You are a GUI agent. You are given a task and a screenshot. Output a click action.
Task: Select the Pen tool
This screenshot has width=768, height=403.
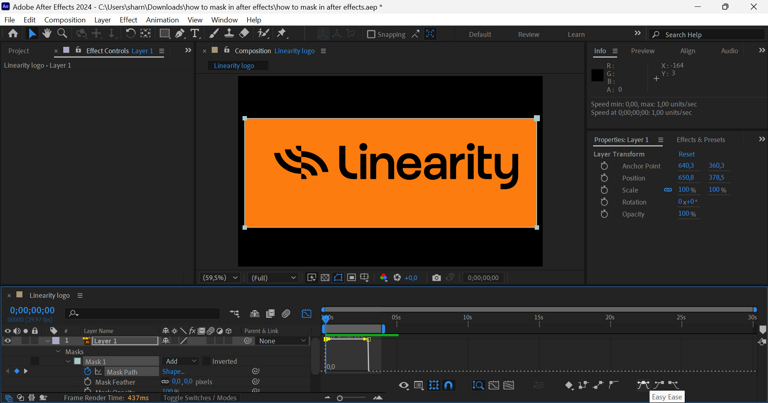(180, 33)
